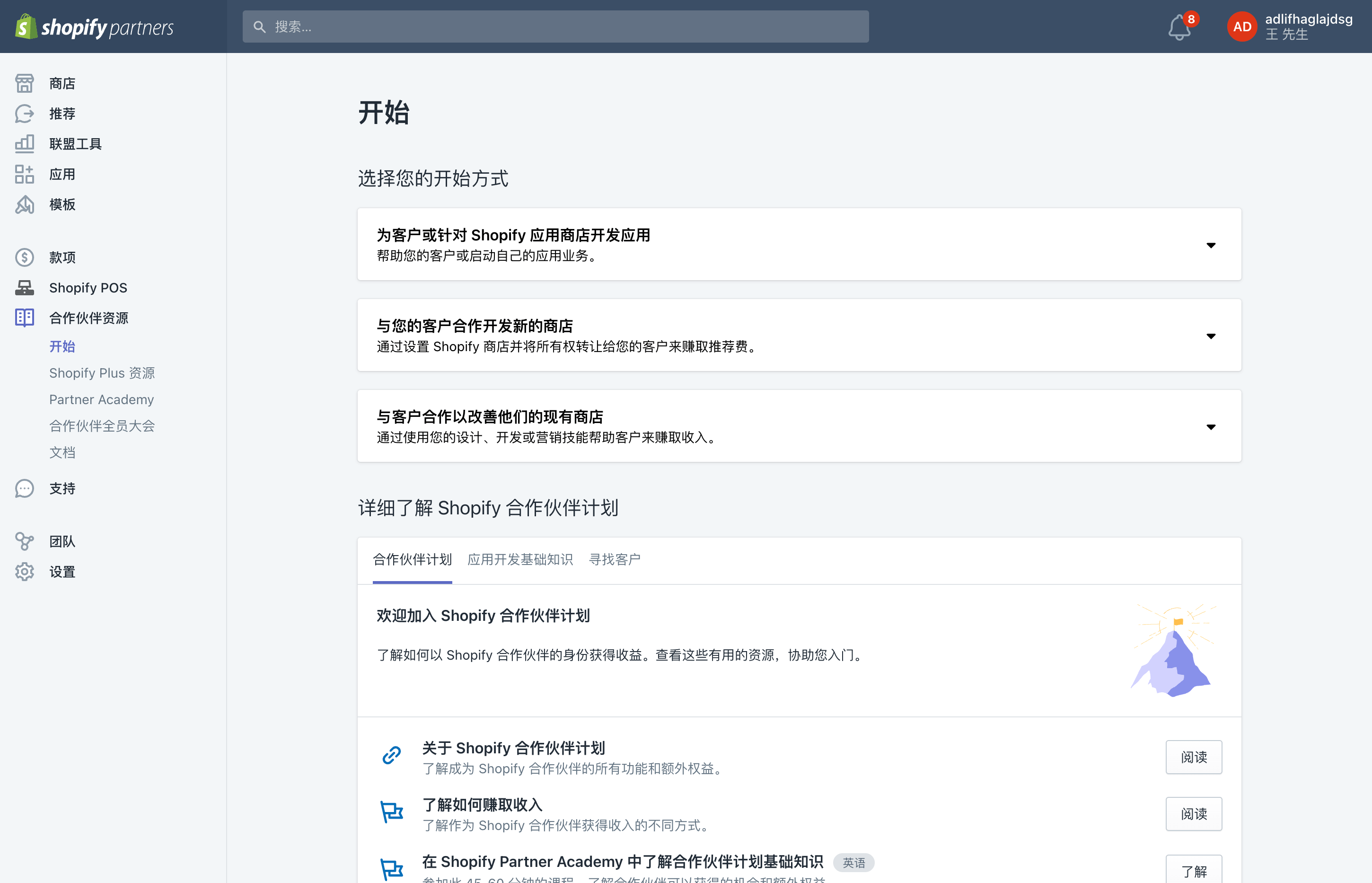This screenshot has width=1372, height=883.
Task: Expand 与您的客户合作开发新的商店 arrow
Action: point(1210,336)
